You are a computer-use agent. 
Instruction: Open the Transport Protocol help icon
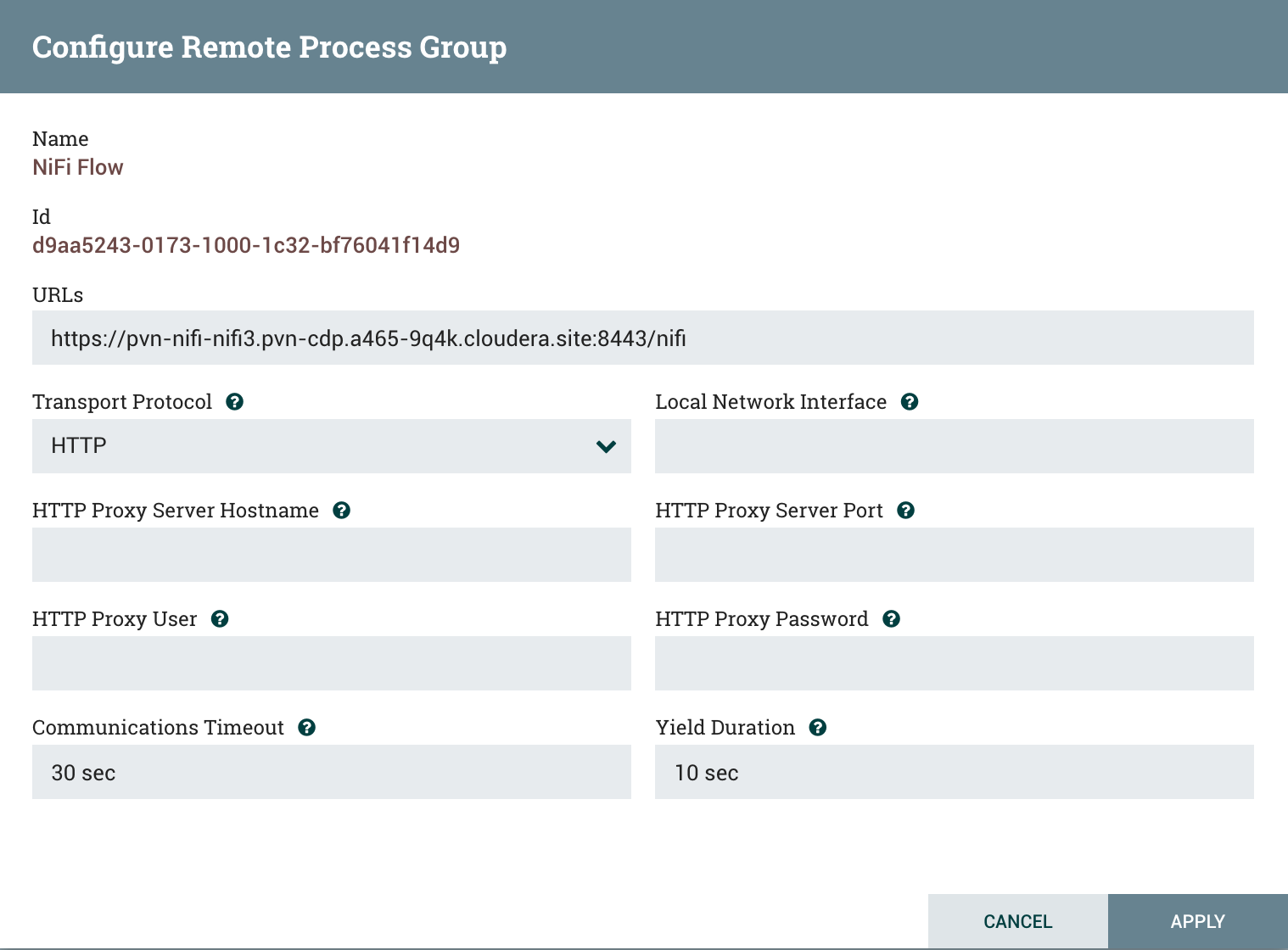[236, 401]
